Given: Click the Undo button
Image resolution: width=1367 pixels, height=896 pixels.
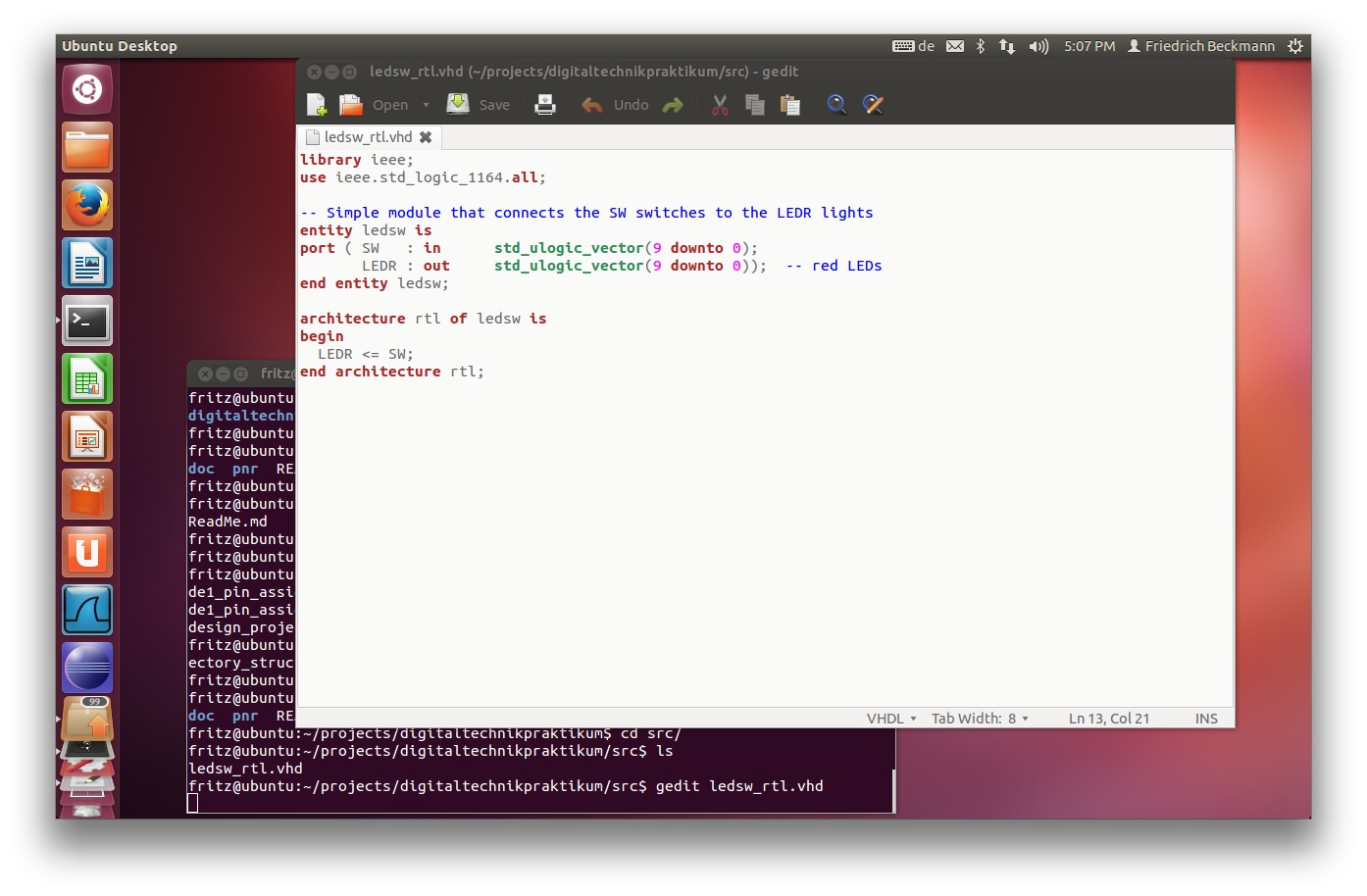Looking at the screenshot, I should (x=615, y=105).
